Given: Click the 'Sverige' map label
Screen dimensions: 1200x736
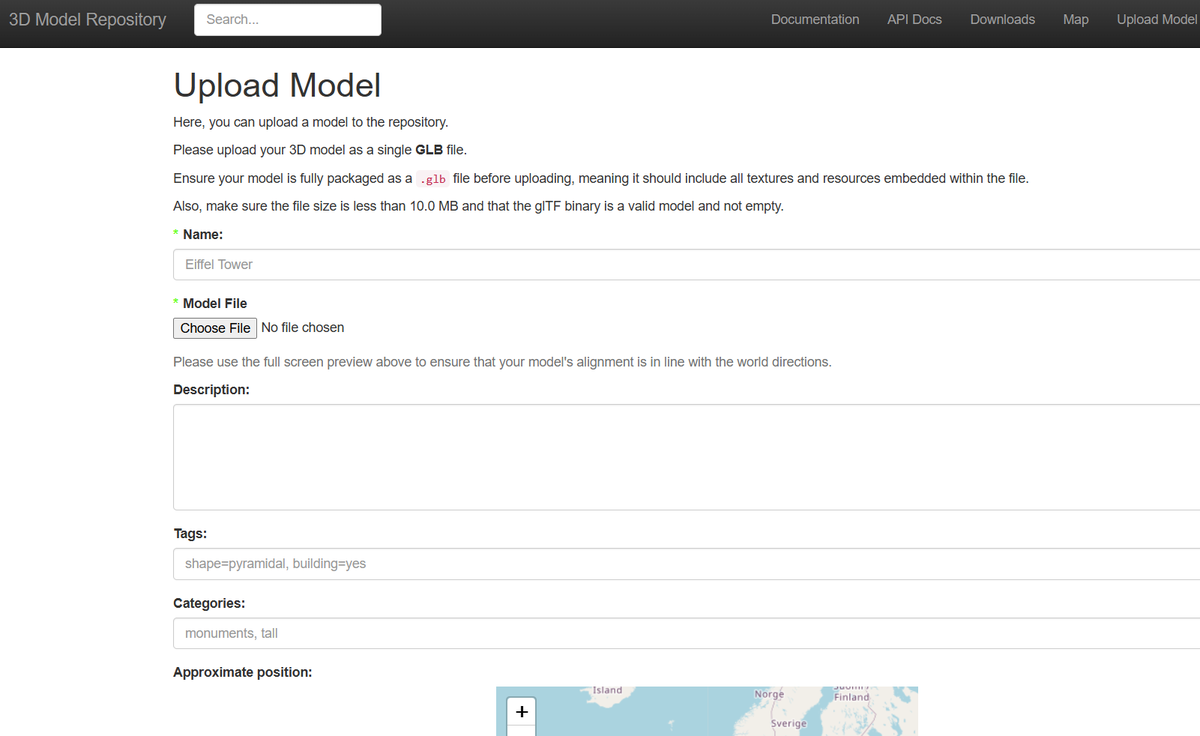Looking at the screenshot, I should click(789, 723).
